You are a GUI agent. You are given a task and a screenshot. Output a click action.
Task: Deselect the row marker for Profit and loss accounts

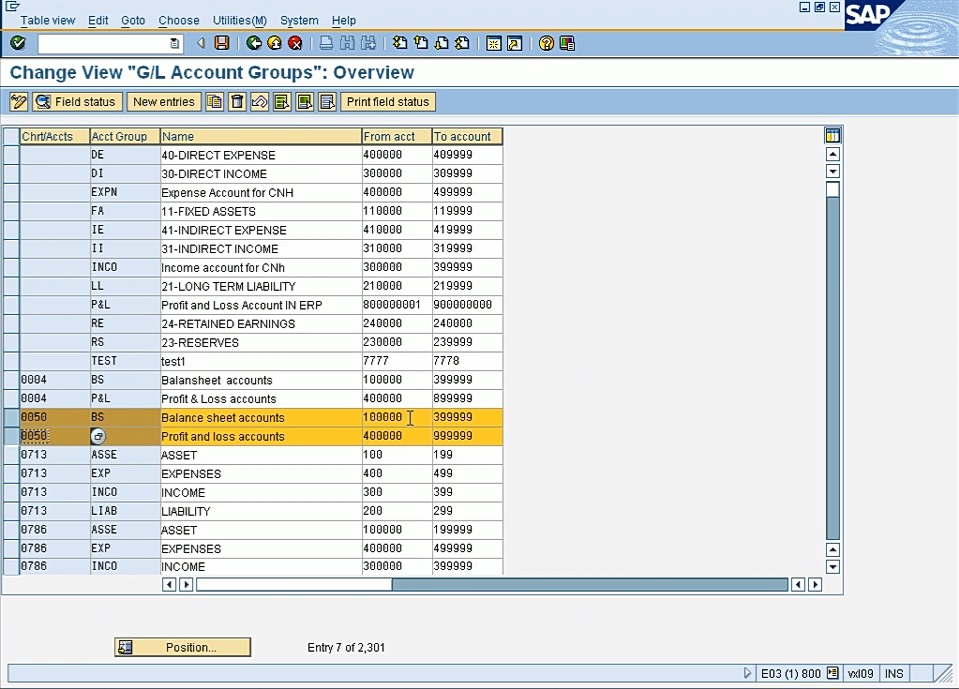coord(12,436)
